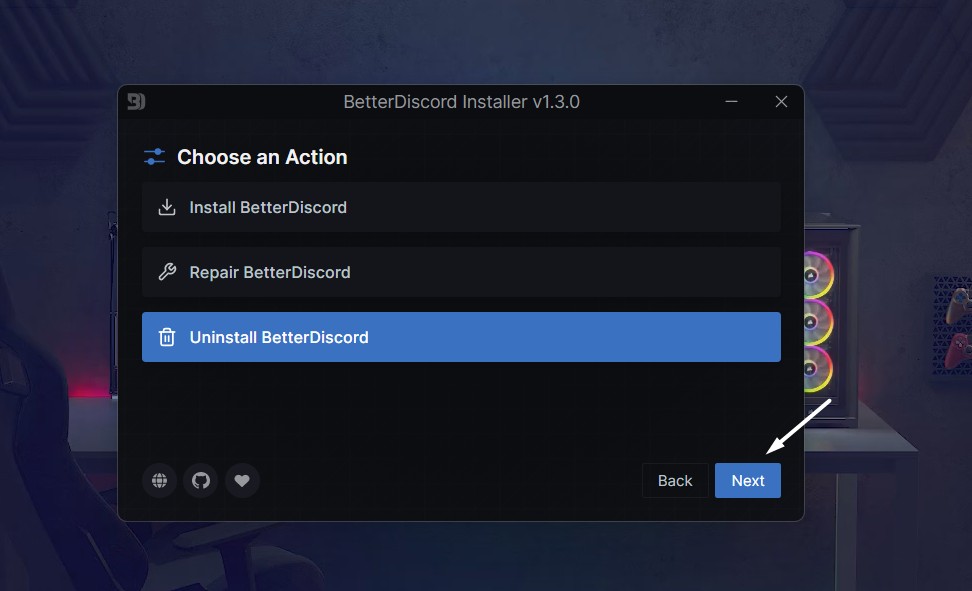Click the trash can icon for Uninstall
972x591 pixels.
(167, 337)
